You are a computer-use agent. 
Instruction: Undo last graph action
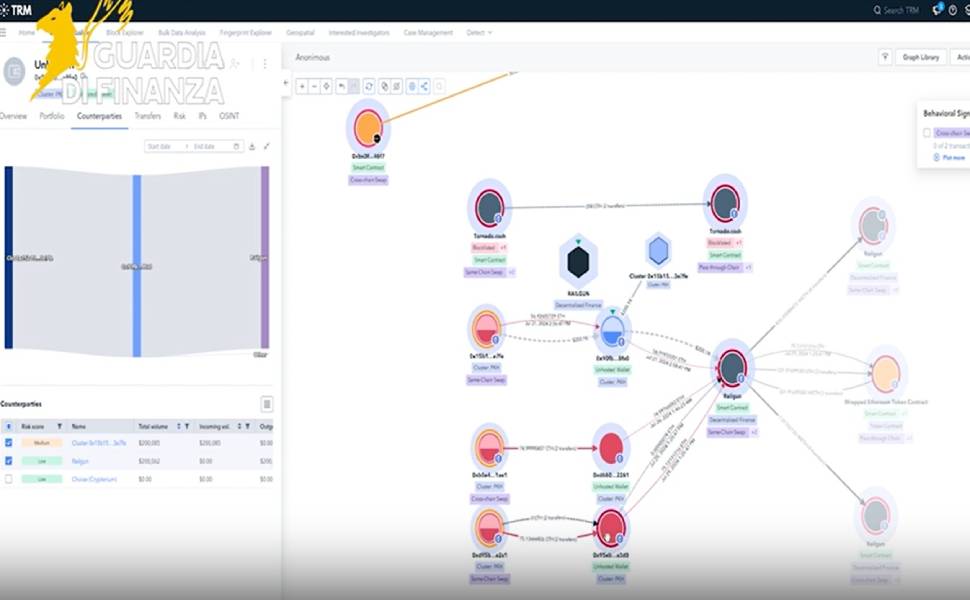click(x=341, y=87)
